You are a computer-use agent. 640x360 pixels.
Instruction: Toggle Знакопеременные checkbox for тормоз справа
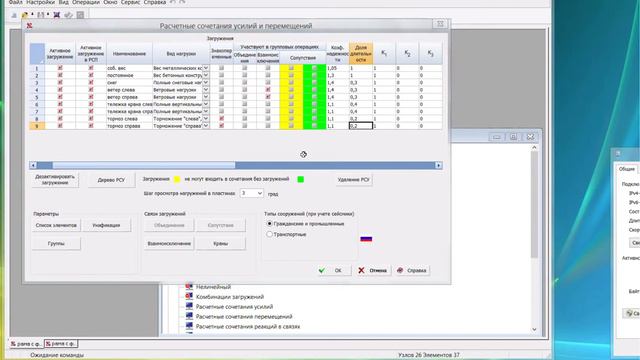[x=221, y=126]
